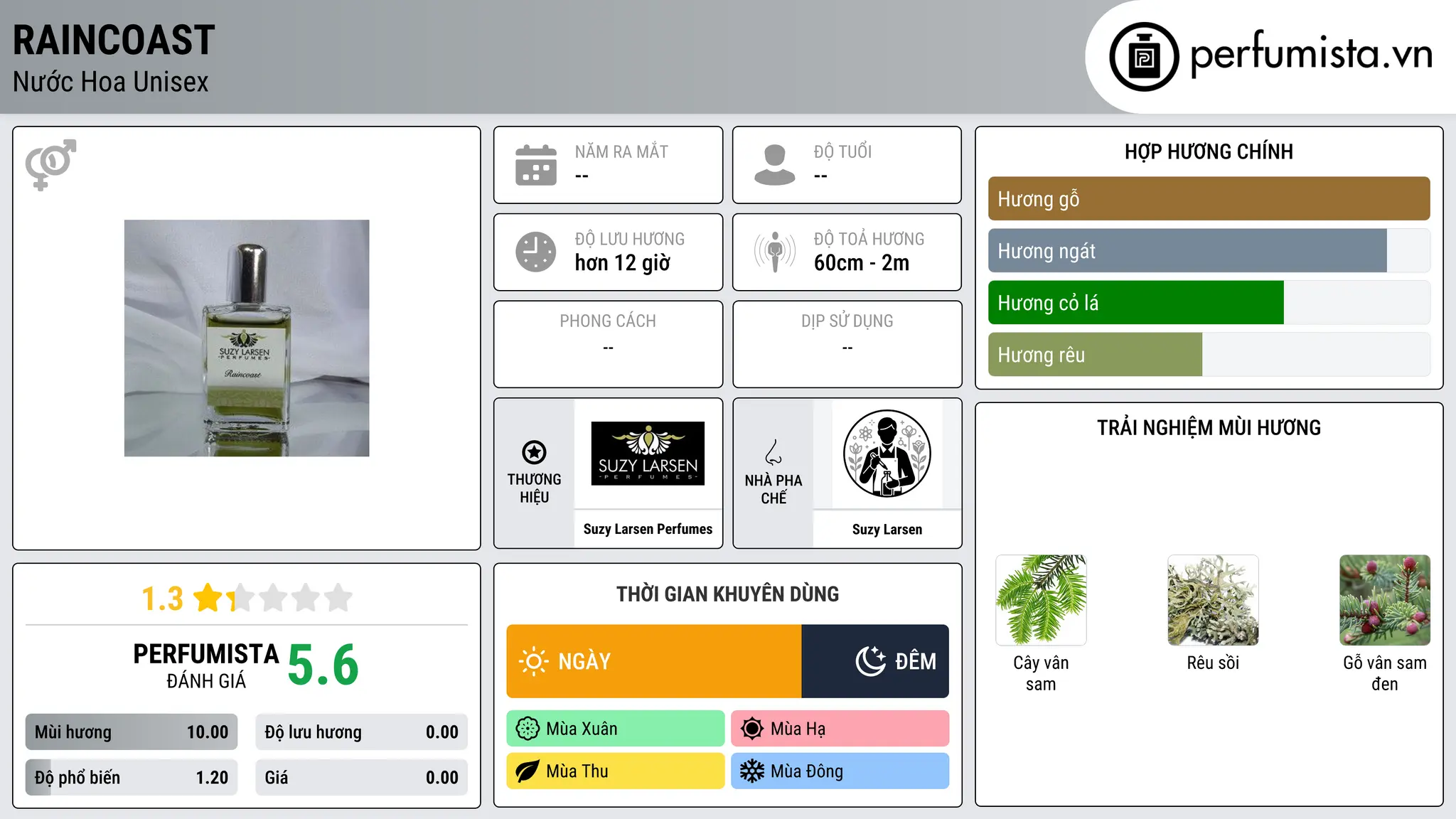The height and width of the screenshot is (819, 1456).
Task: Click the Hương ngát accord bar
Action: pyautogui.click(x=1209, y=251)
